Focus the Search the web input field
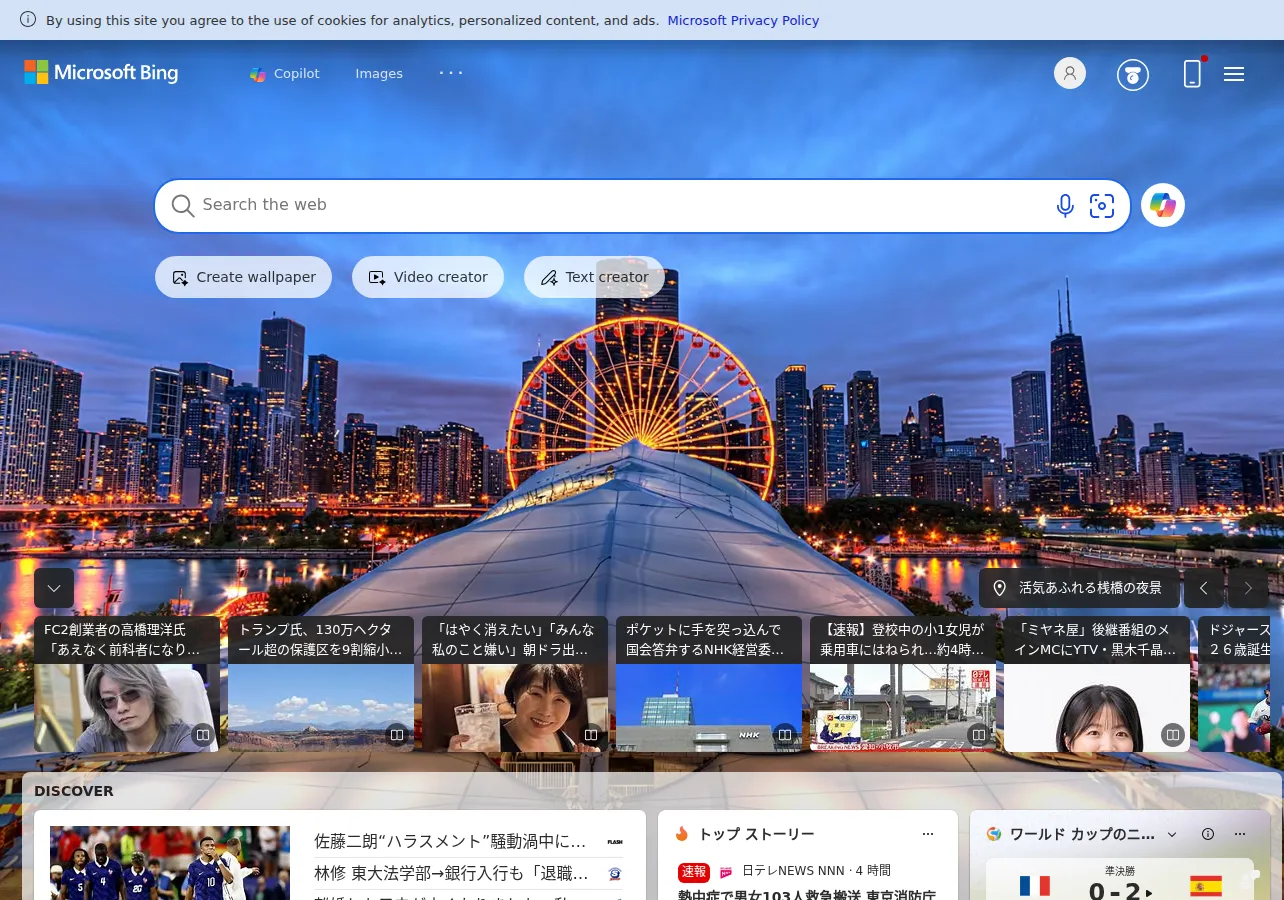This screenshot has height=900, width=1284. click(620, 205)
